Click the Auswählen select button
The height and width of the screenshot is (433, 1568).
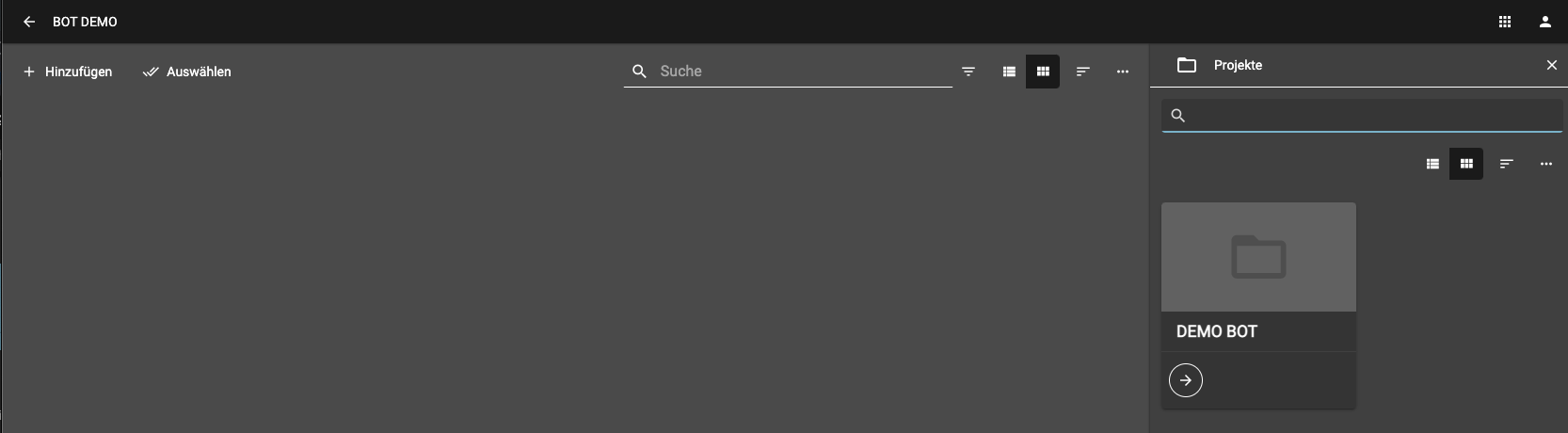(x=187, y=72)
